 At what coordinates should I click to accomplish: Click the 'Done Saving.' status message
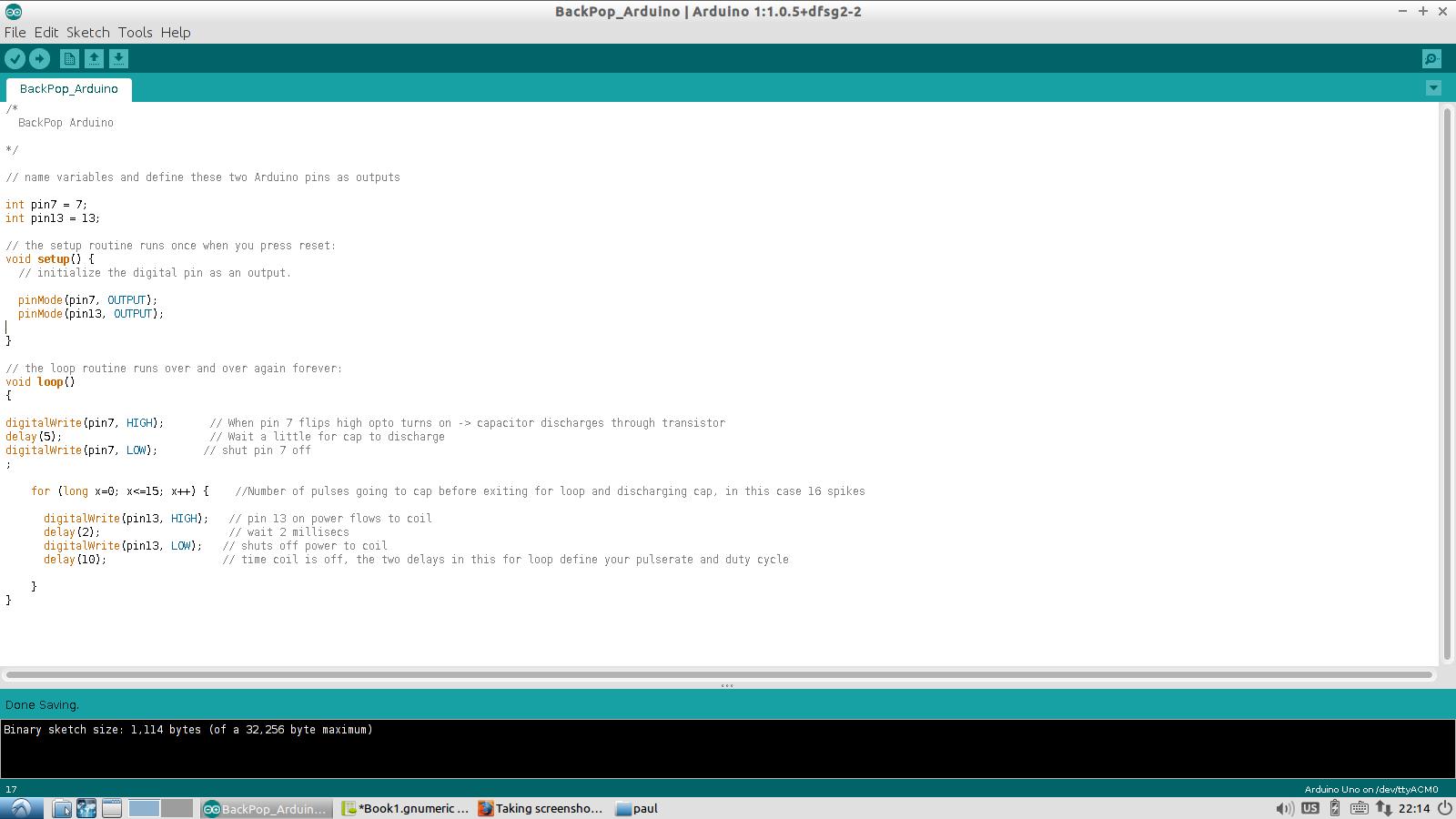click(x=42, y=704)
